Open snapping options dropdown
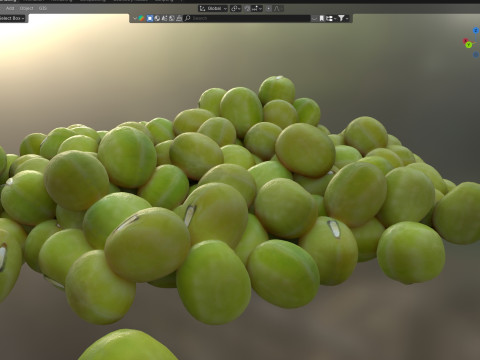This screenshot has width=480, height=360. [x=257, y=8]
